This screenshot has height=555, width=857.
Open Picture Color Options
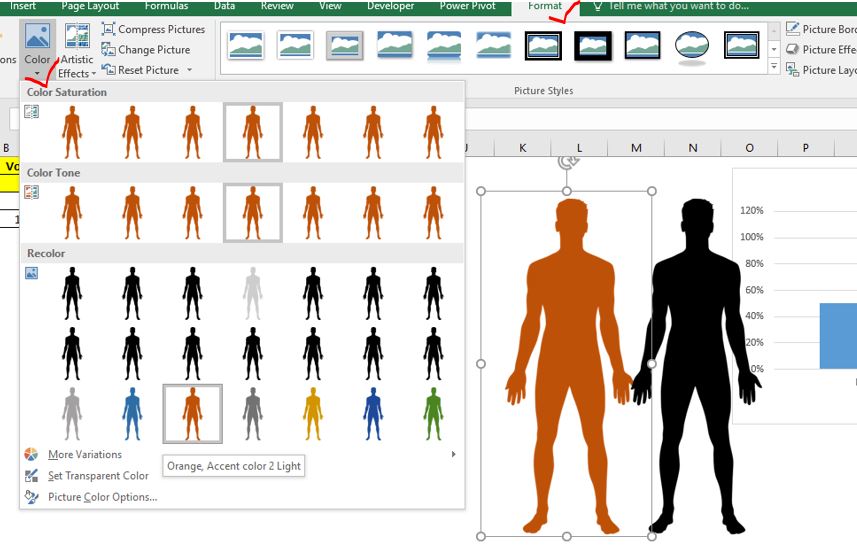pos(102,497)
